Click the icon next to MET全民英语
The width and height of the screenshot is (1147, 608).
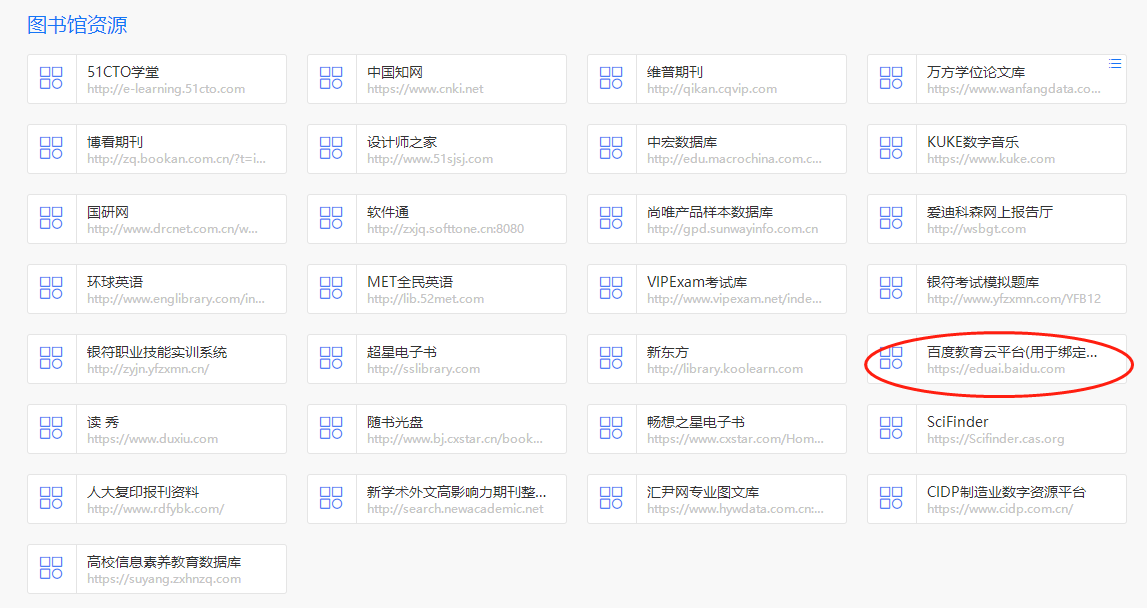(x=331, y=288)
